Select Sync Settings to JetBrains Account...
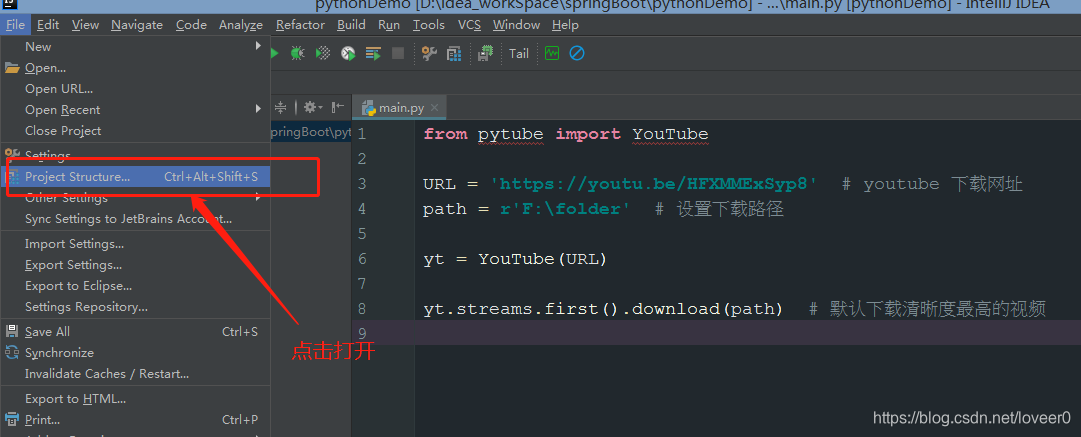 tap(135, 219)
